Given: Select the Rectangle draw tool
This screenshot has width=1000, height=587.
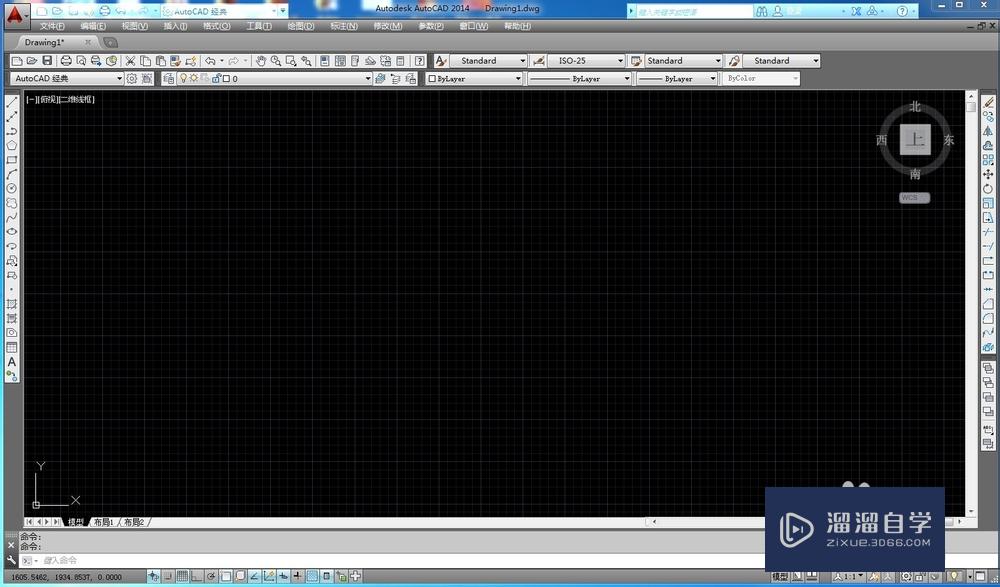Looking at the screenshot, I should [11, 160].
